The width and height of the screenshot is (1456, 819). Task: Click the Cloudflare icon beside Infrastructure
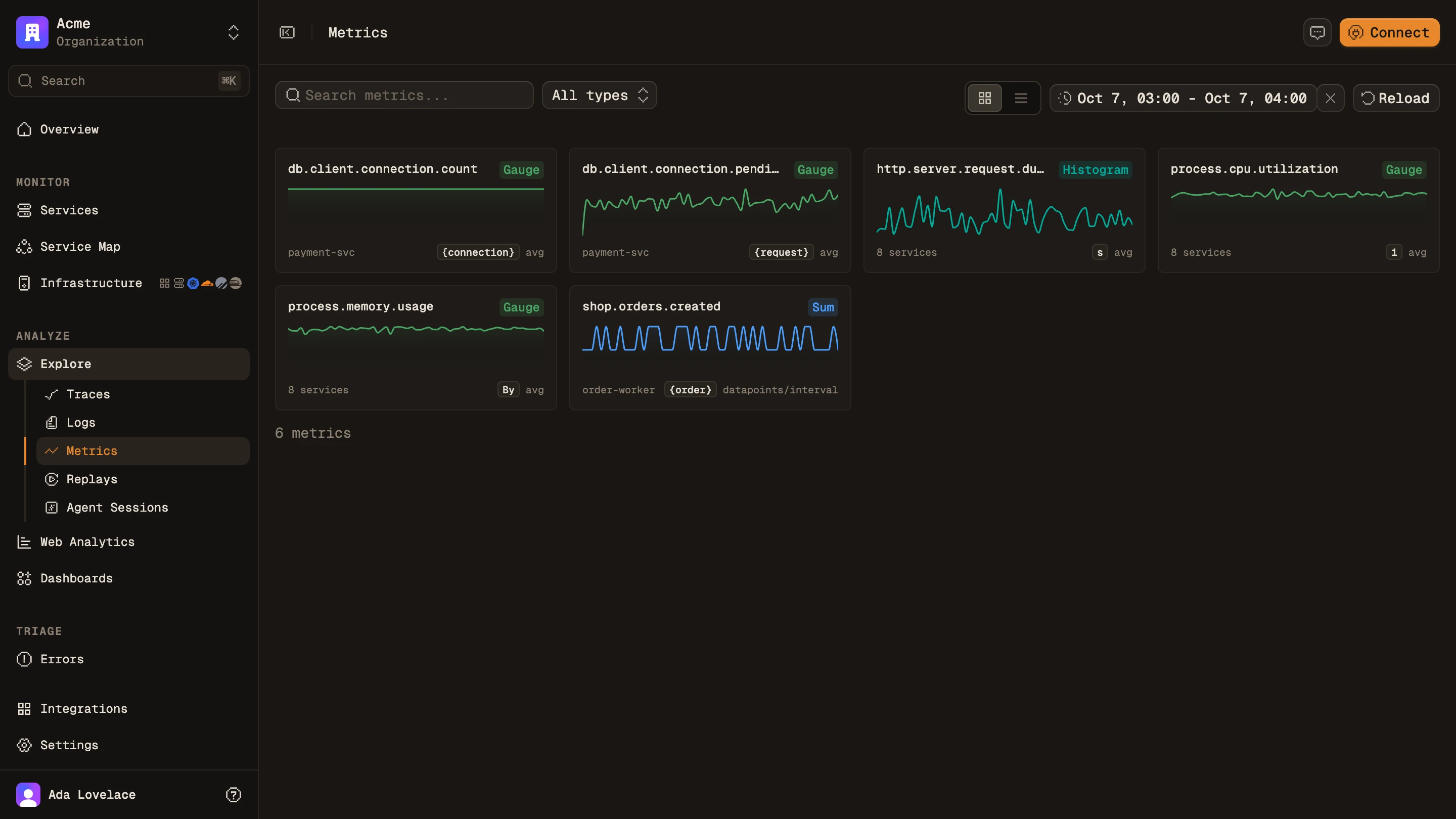[207, 283]
